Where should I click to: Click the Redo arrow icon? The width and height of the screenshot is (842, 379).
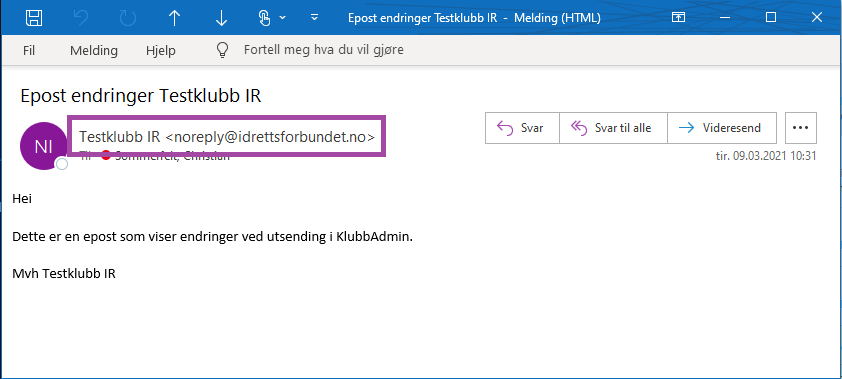(x=128, y=18)
